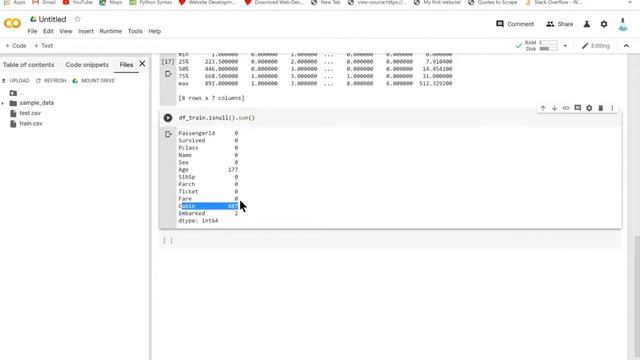Open the YouTube bookmark

[x=78, y=2]
